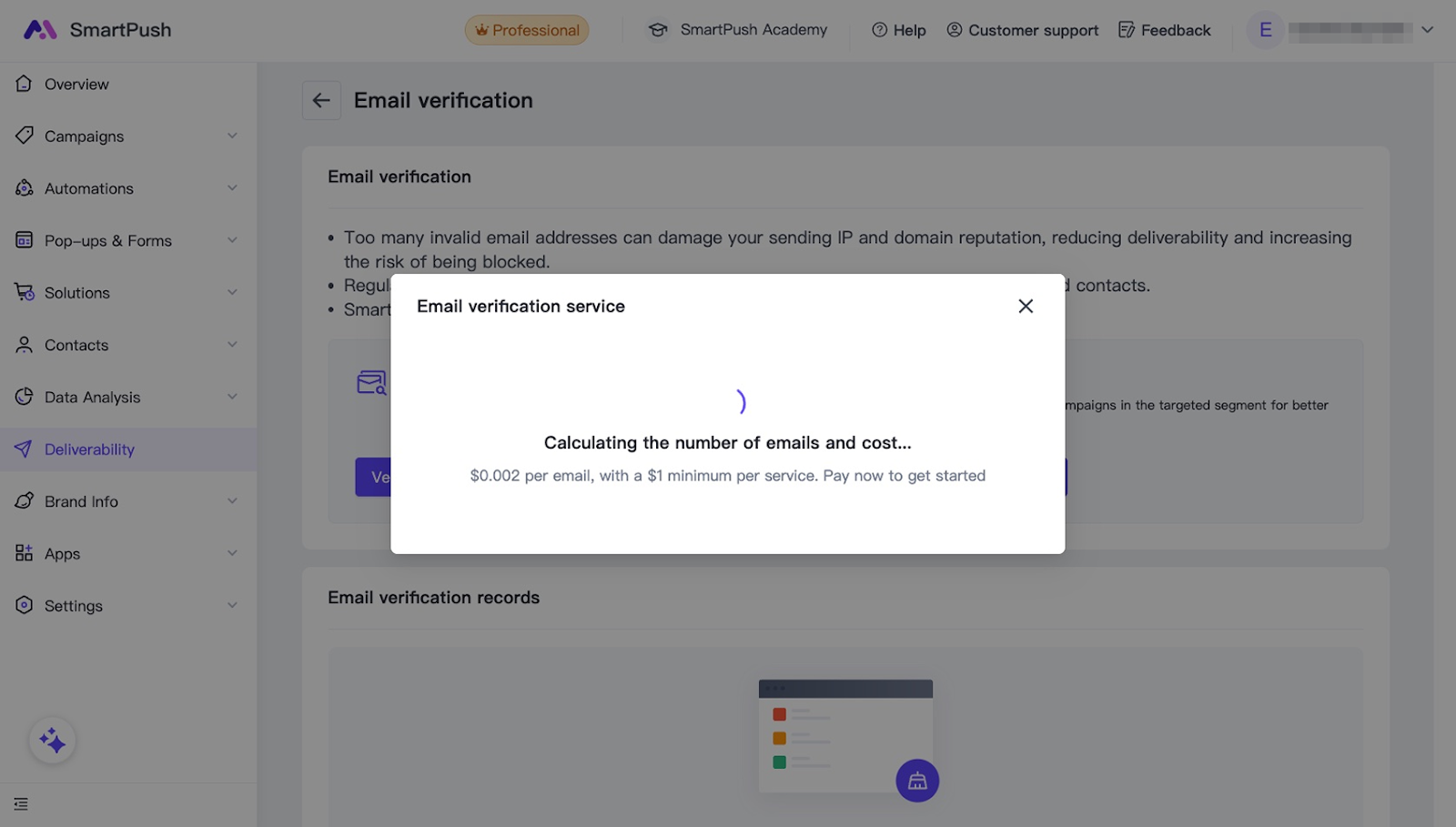Go to the Overview page
Viewport: 1456px width, 827px height.
[x=76, y=85]
